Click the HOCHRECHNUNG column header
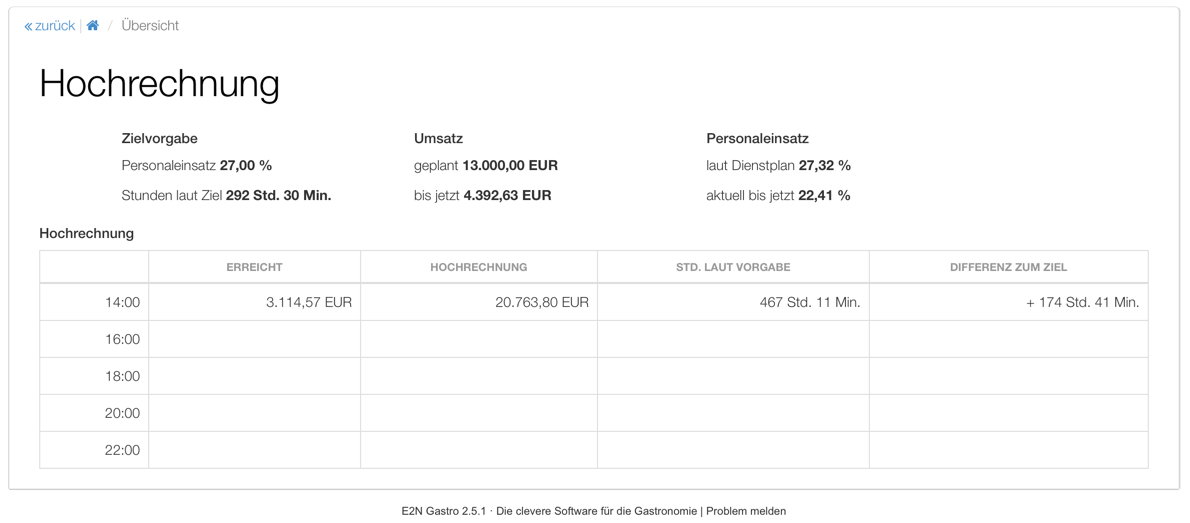The height and width of the screenshot is (523, 1190). click(x=479, y=267)
